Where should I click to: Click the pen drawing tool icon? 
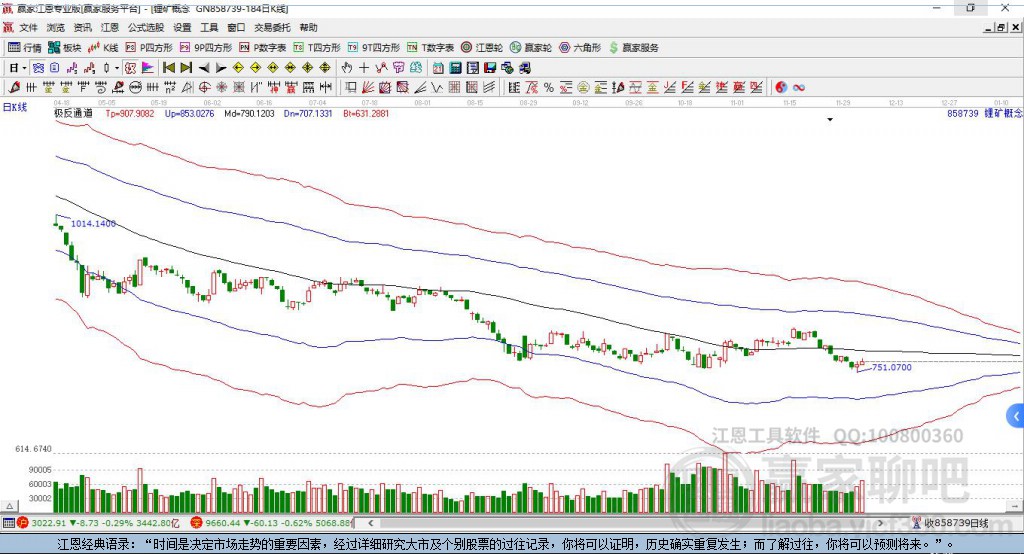pos(14,87)
